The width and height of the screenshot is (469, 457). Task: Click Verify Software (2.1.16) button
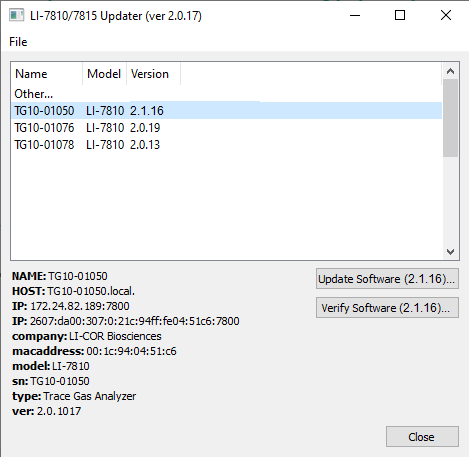(387, 308)
